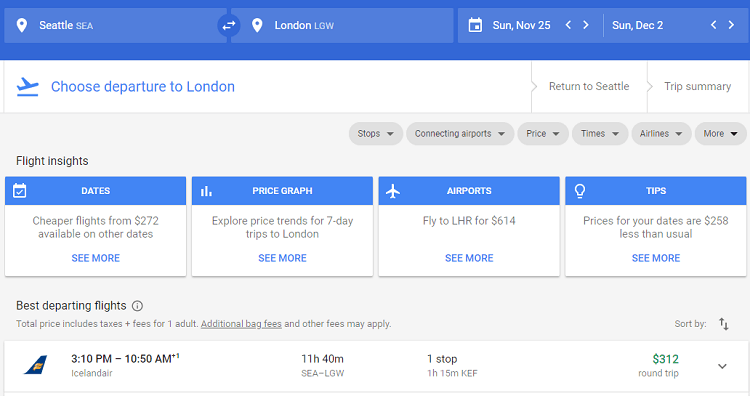Click the calendar icon beside departure date

475,25
